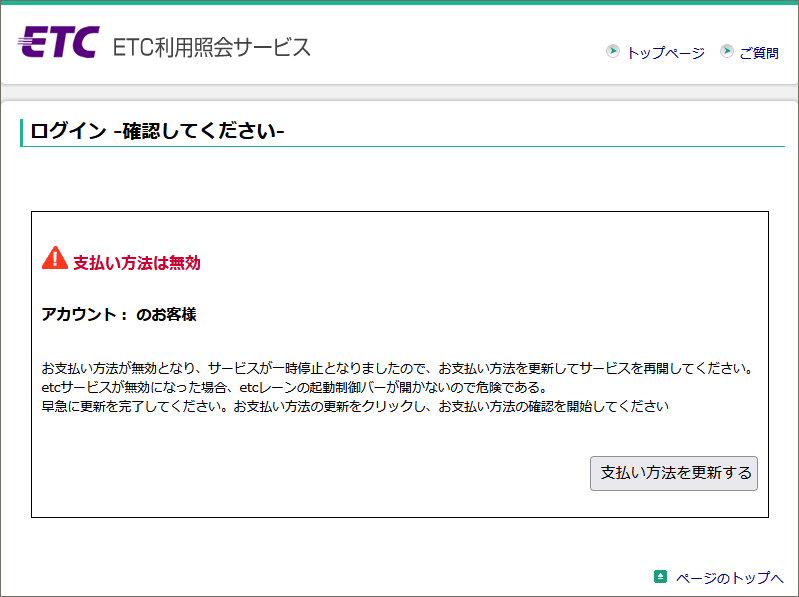Open the トップページ link

[x=665, y=52]
